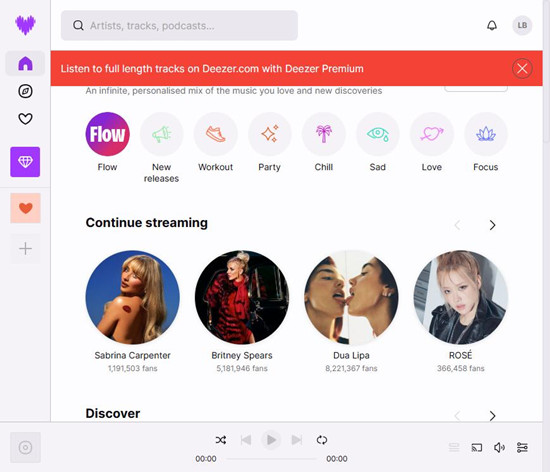The height and width of the screenshot is (472, 550).
Task: Open Loved tracks orange heart tile
Action: tap(25, 208)
